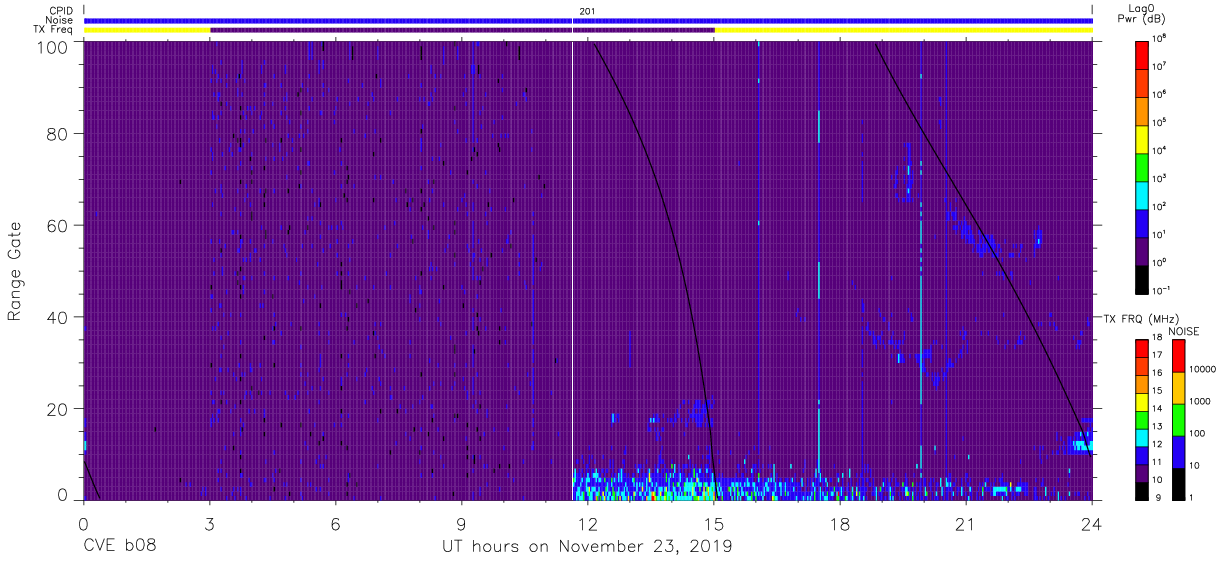
Task: Click the red 10^7–10^8 segment of Lag0 power colorbar
Action: point(1142,54)
